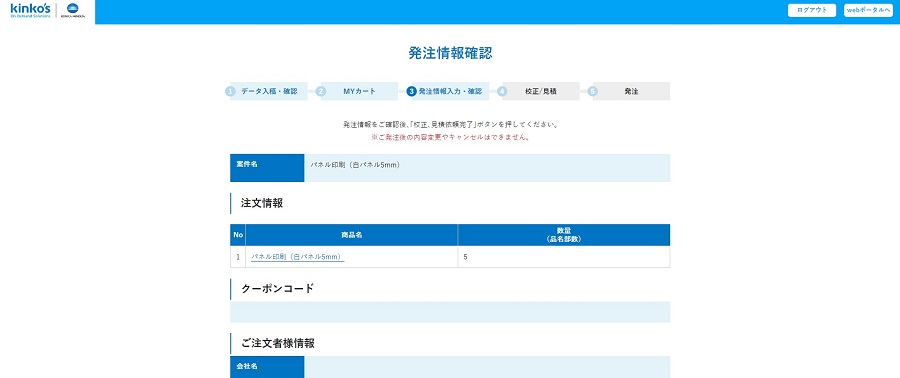Click the kinko's logo
This screenshot has height=378, width=900.
pyautogui.click(x=30, y=10)
